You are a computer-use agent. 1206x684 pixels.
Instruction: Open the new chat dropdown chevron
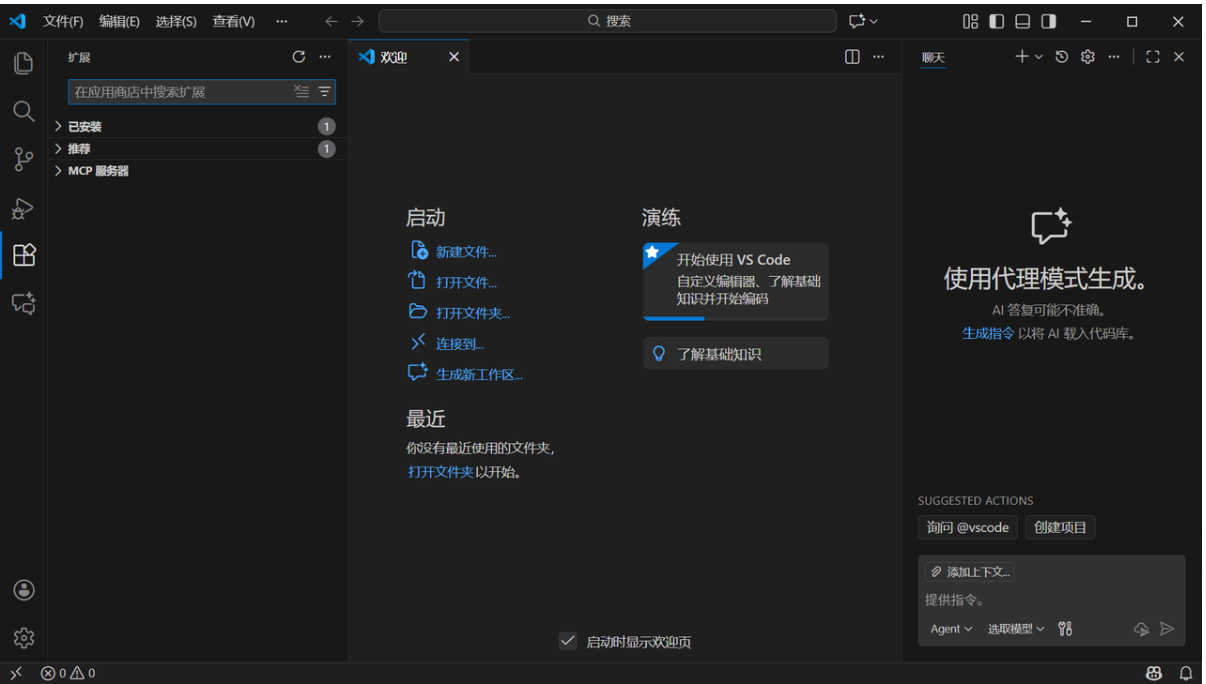coord(1039,57)
